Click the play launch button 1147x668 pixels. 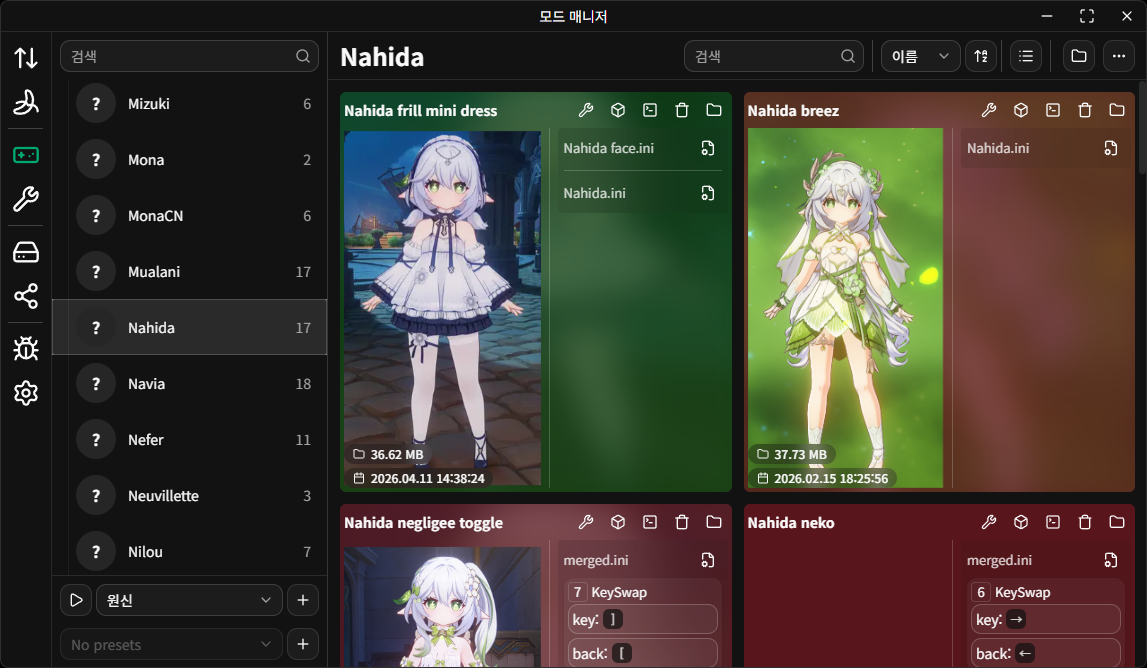76,600
